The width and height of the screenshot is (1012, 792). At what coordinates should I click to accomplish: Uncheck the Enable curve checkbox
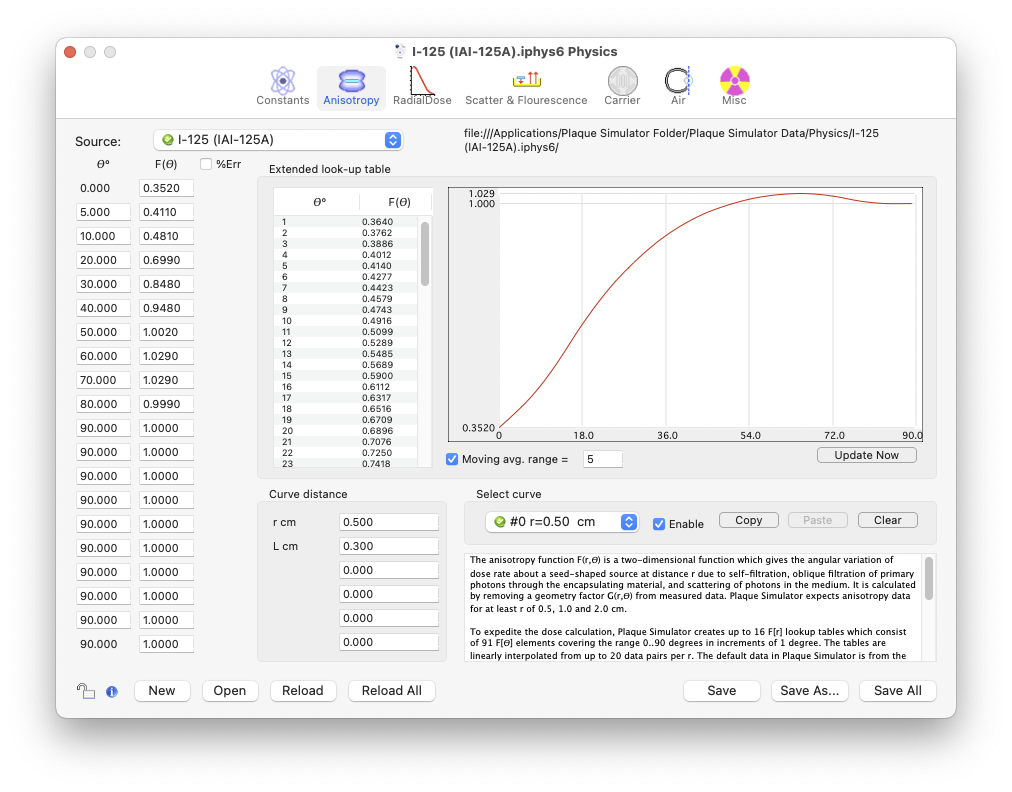point(659,524)
